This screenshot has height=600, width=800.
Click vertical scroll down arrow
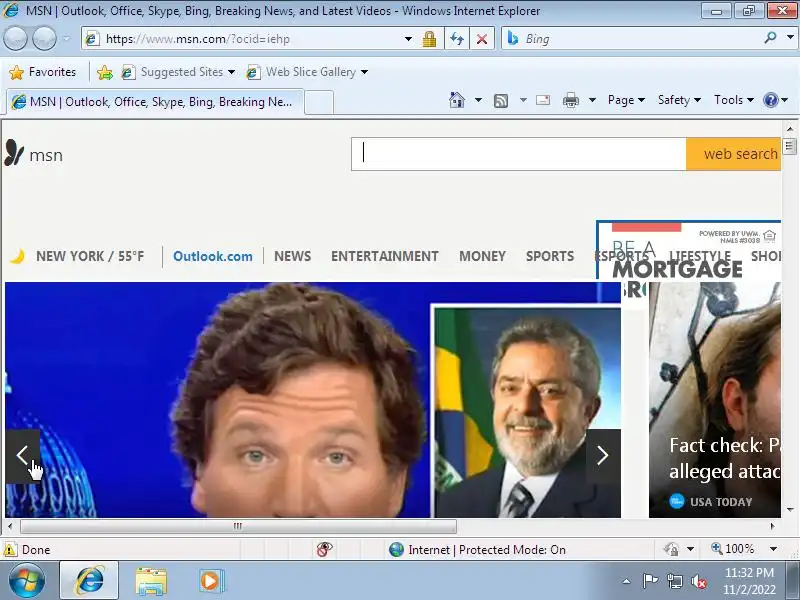[x=790, y=510]
